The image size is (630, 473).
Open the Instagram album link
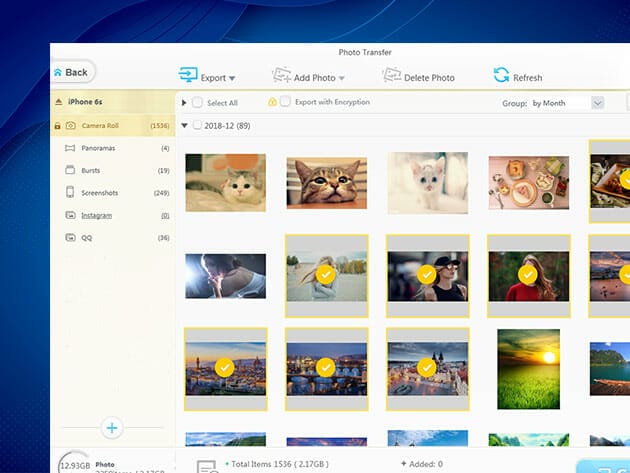96,215
